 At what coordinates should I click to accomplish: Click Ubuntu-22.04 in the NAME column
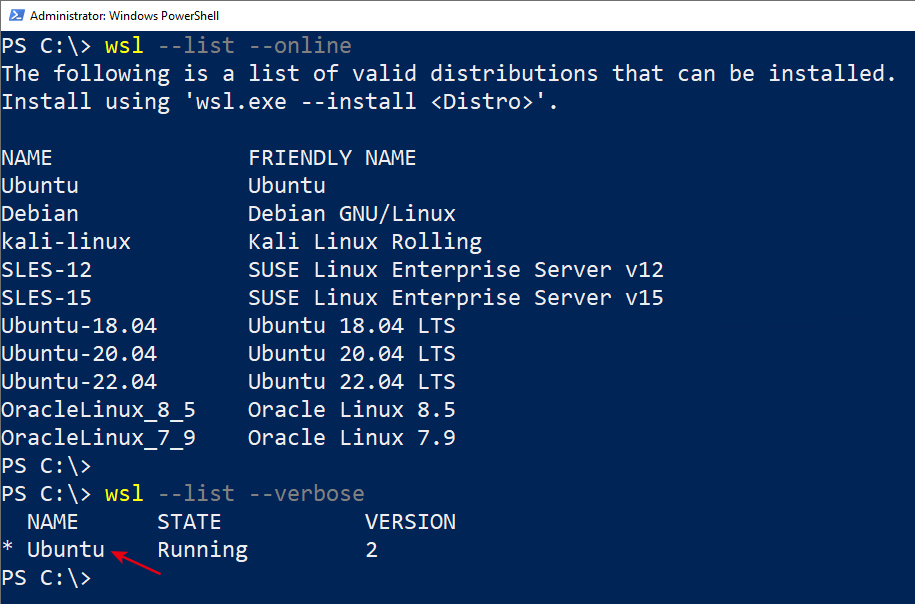click(79, 382)
